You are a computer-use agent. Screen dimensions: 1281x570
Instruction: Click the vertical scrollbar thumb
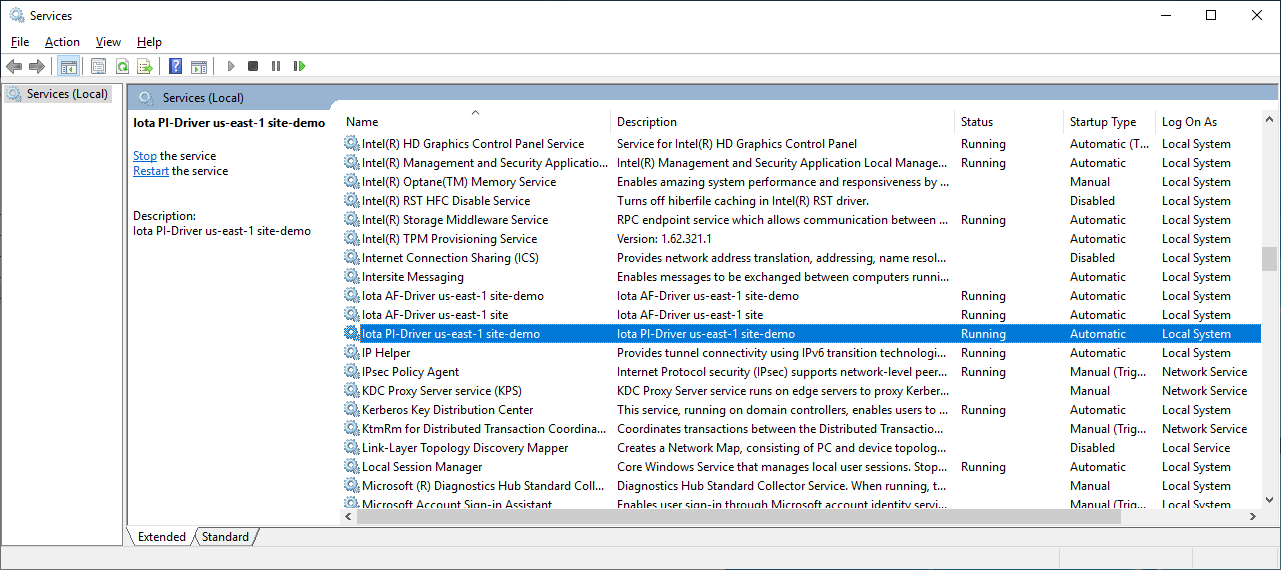[1269, 259]
